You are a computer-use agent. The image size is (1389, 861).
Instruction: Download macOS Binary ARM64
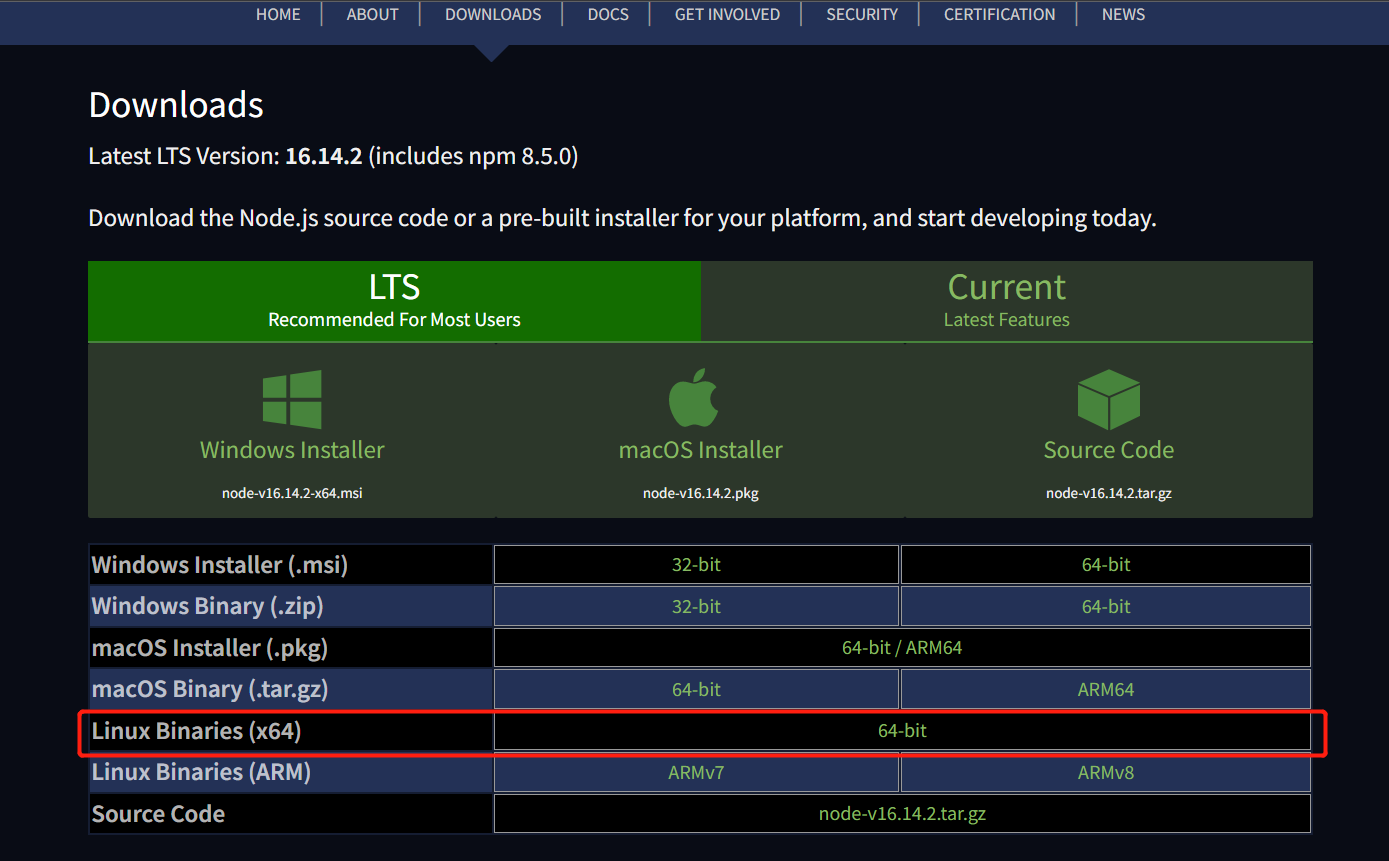pyautogui.click(x=1106, y=689)
